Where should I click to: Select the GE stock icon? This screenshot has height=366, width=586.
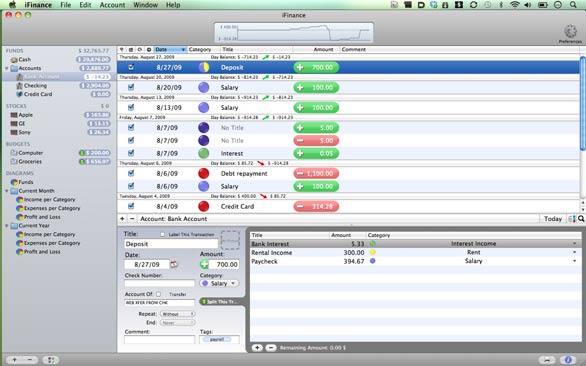point(14,123)
